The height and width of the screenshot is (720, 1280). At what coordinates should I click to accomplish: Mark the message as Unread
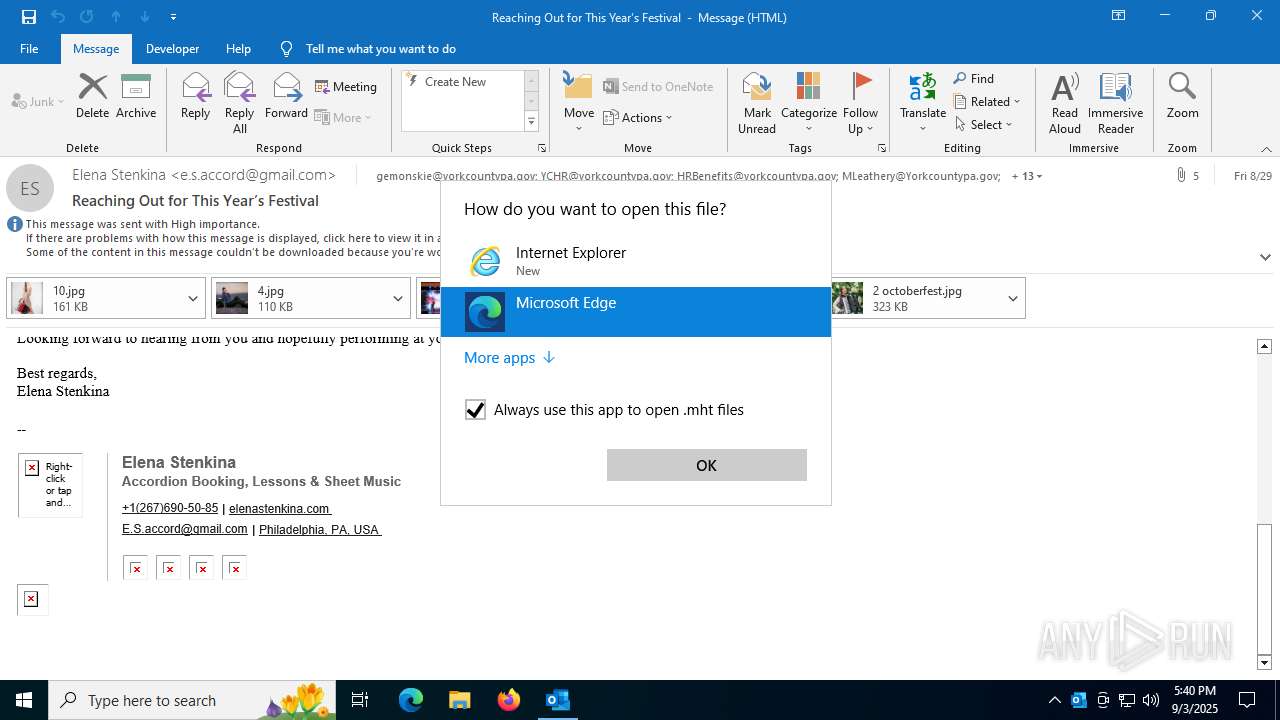click(757, 103)
